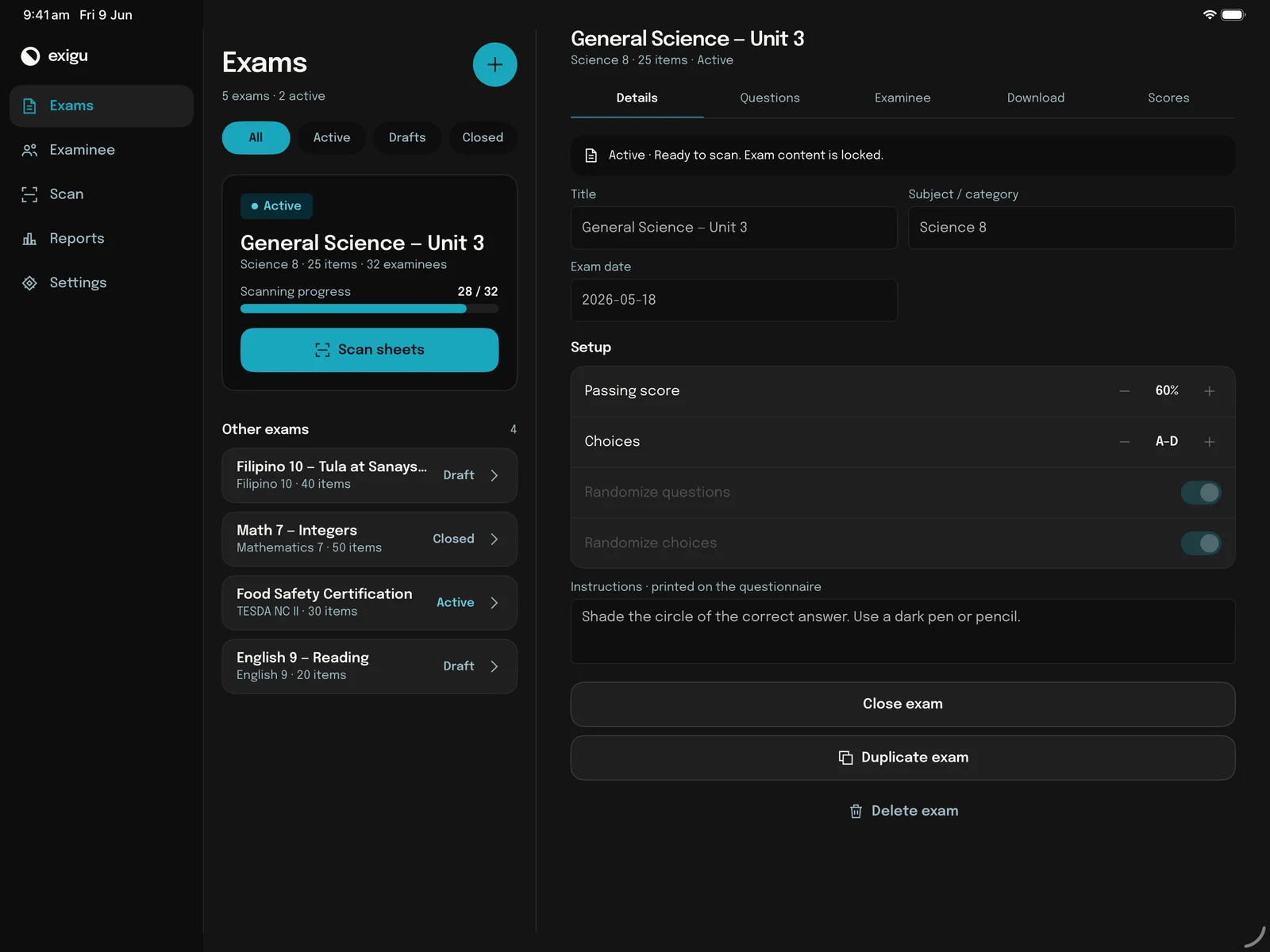This screenshot has height=952, width=1270.
Task: Click the document icon in status banner
Action: 591,155
